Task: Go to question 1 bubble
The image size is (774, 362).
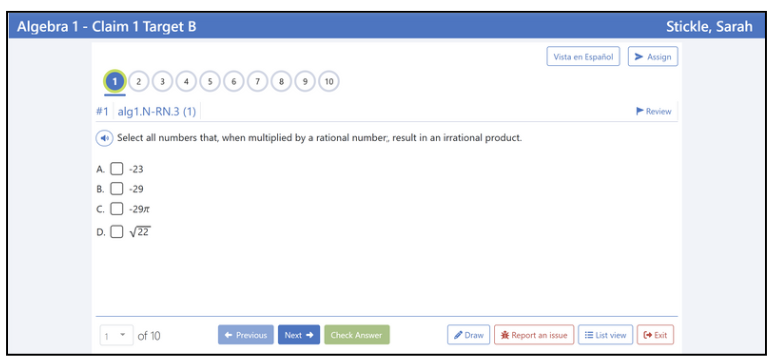Action: pos(115,82)
